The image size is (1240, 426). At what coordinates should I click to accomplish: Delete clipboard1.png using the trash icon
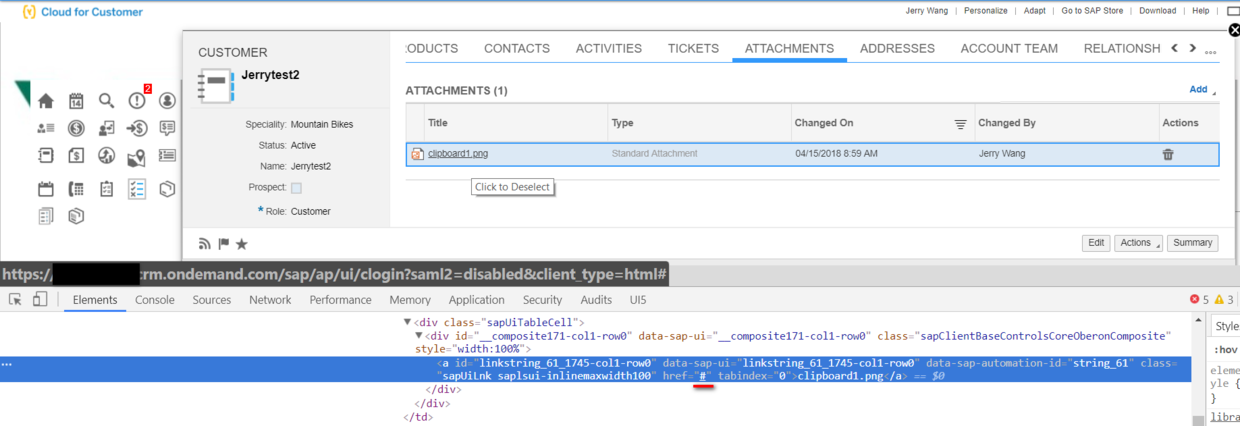[x=1168, y=154]
